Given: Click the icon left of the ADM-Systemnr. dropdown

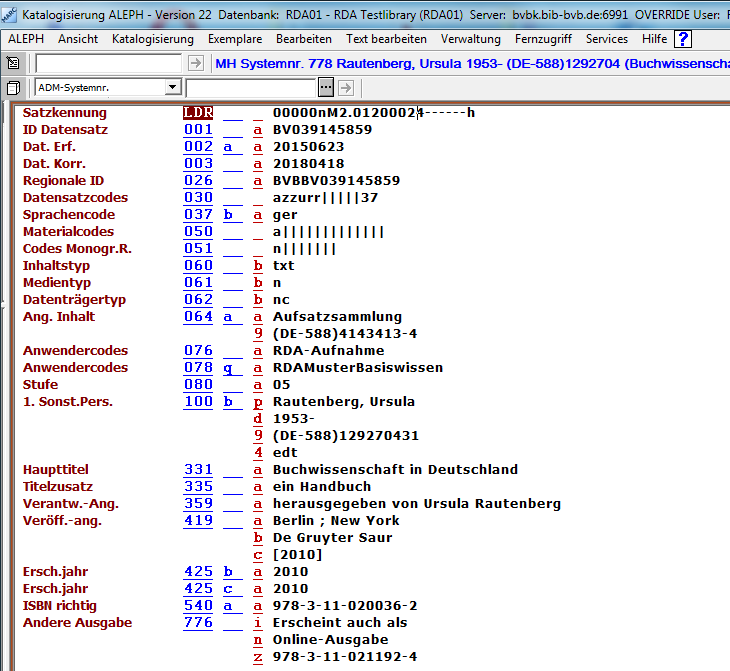Looking at the screenshot, I should click(13, 87).
